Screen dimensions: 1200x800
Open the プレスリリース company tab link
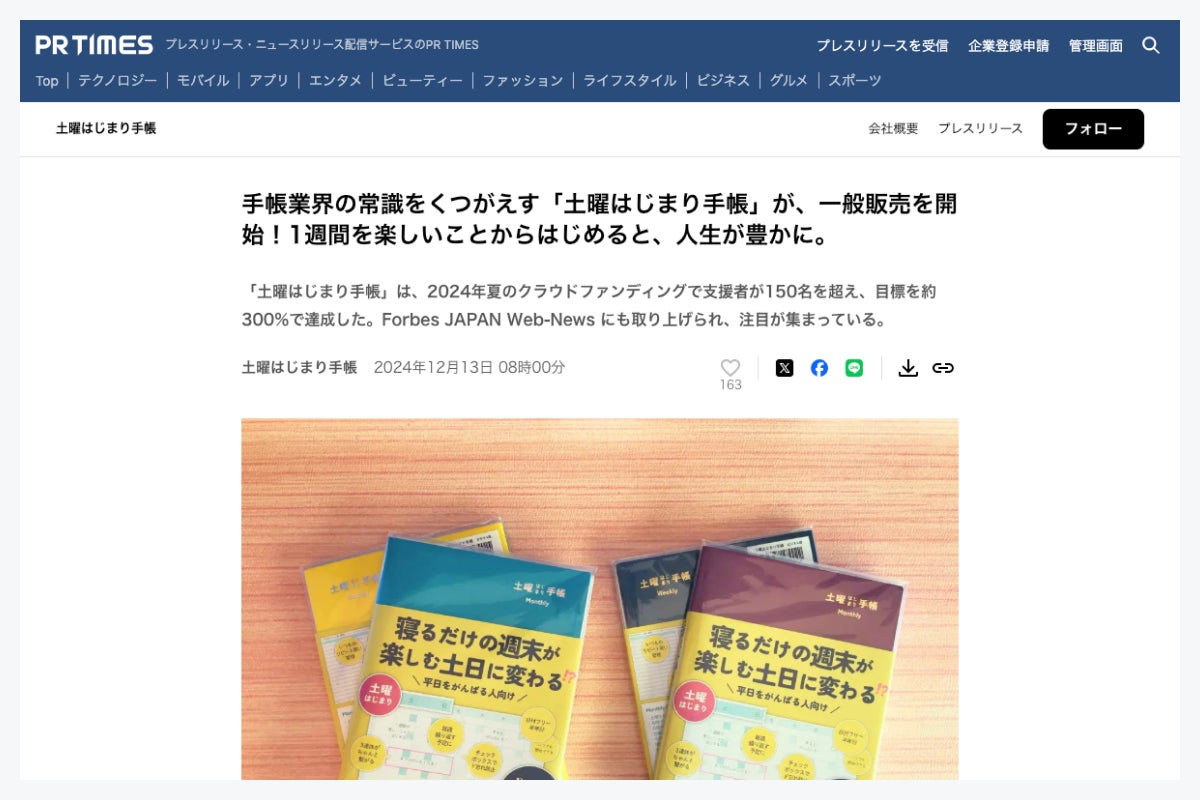click(x=980, y=129)
